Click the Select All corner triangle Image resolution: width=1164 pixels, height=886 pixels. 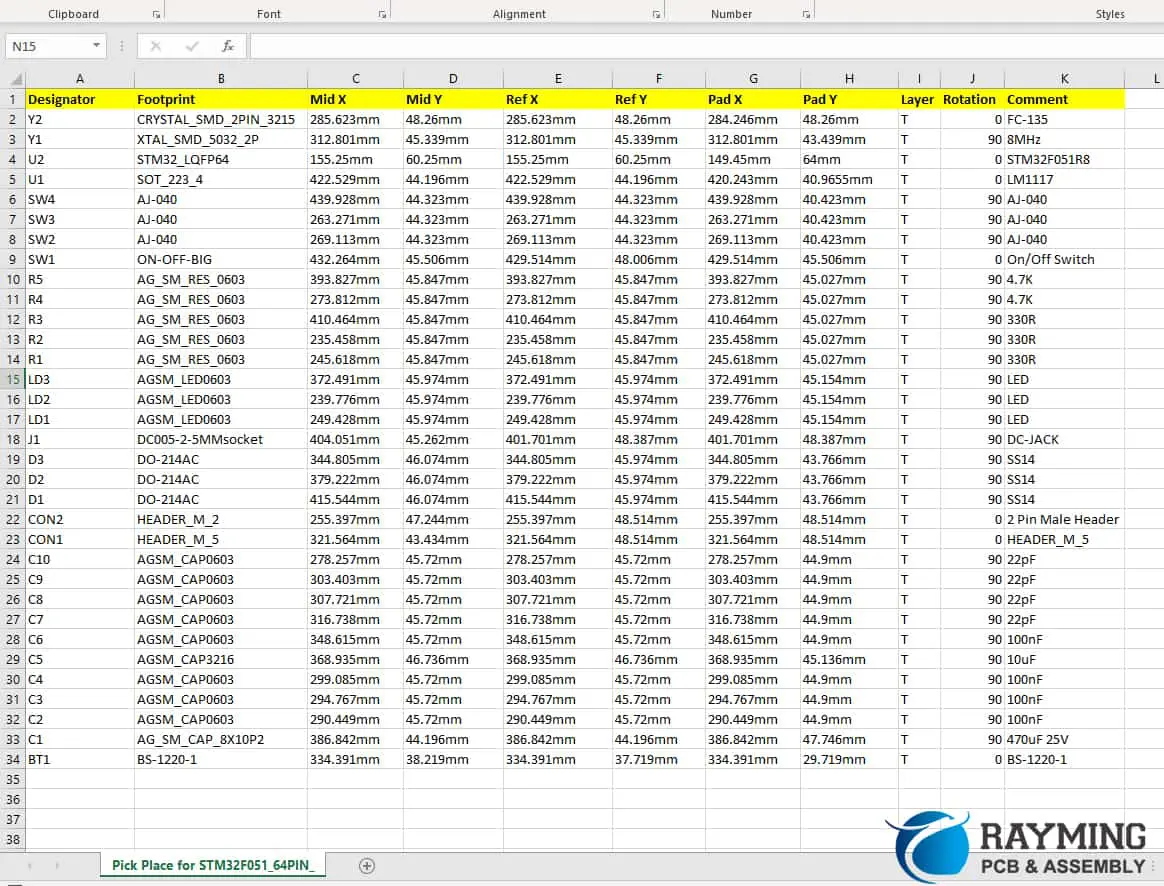click(x=15, y=79)
